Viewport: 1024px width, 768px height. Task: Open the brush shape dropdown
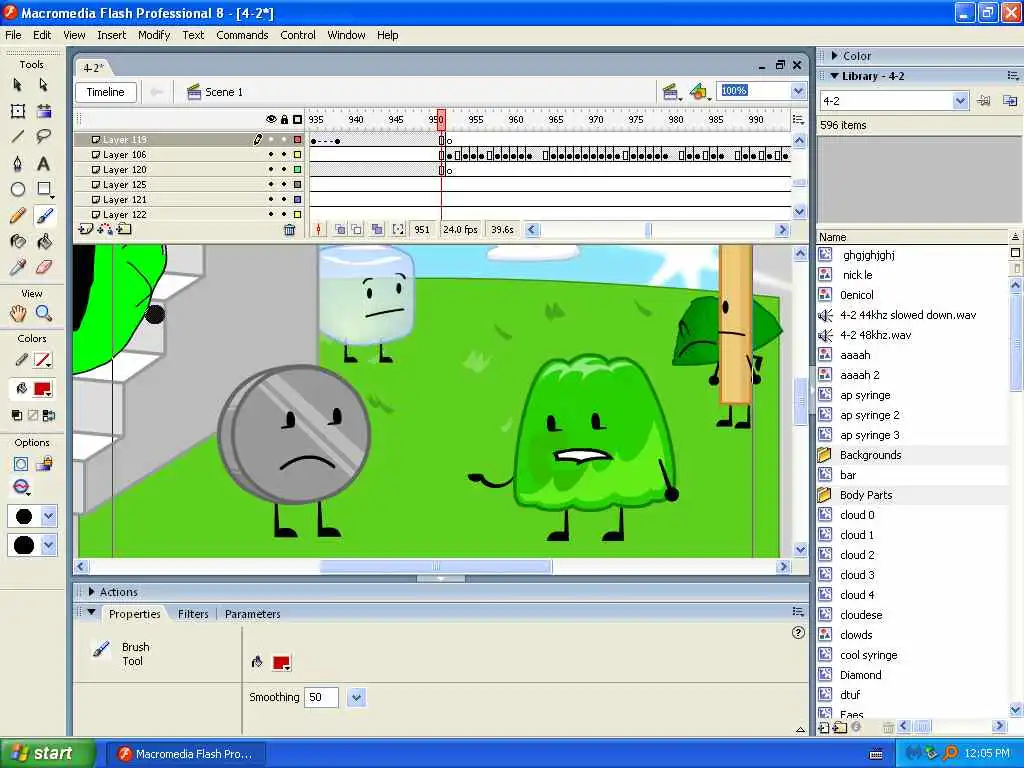[x=48, y=545]
